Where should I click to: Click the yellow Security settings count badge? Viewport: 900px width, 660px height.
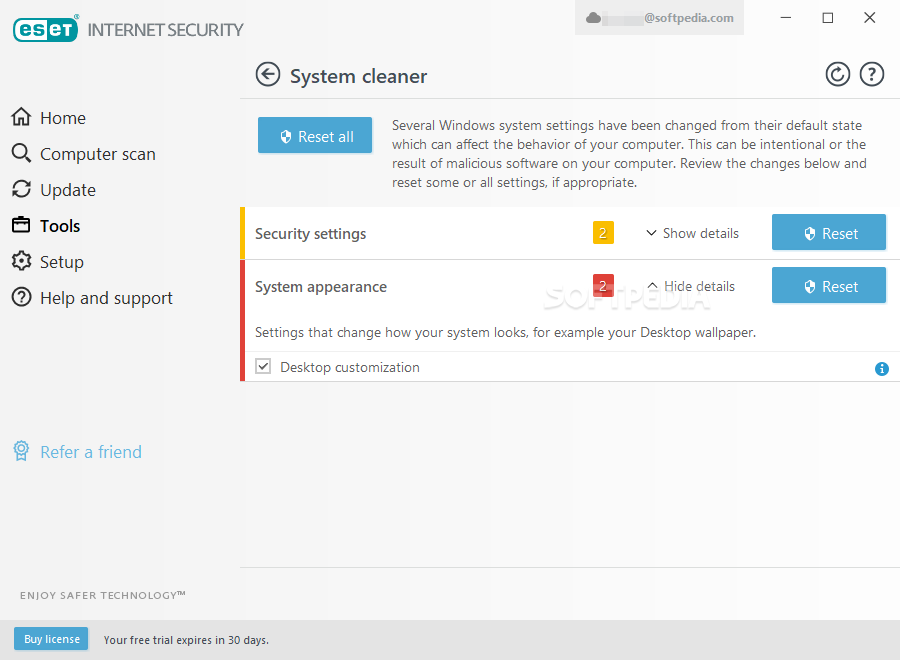click(x=603, y=232)
